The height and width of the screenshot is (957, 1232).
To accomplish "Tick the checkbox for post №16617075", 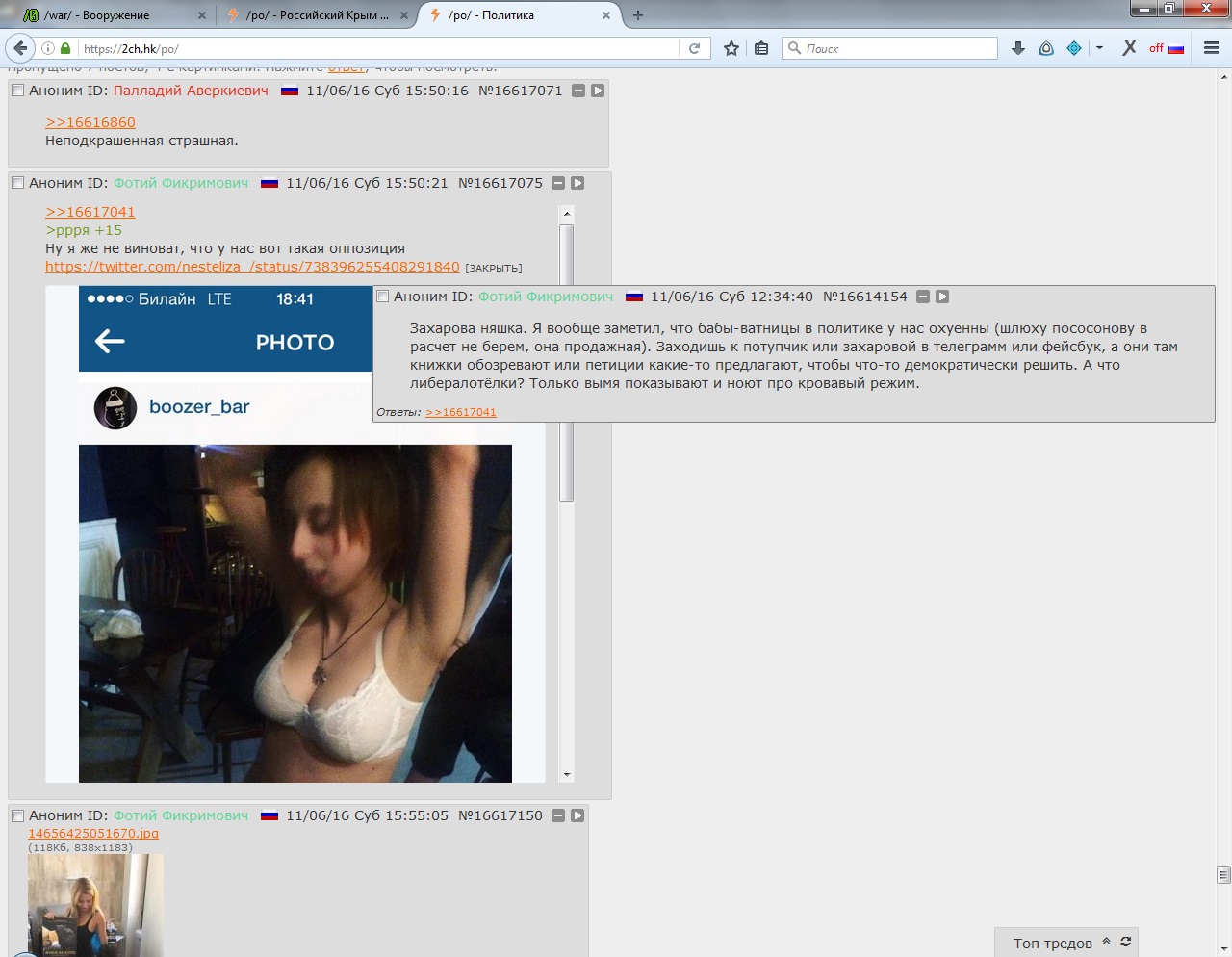I will (17, 183).
